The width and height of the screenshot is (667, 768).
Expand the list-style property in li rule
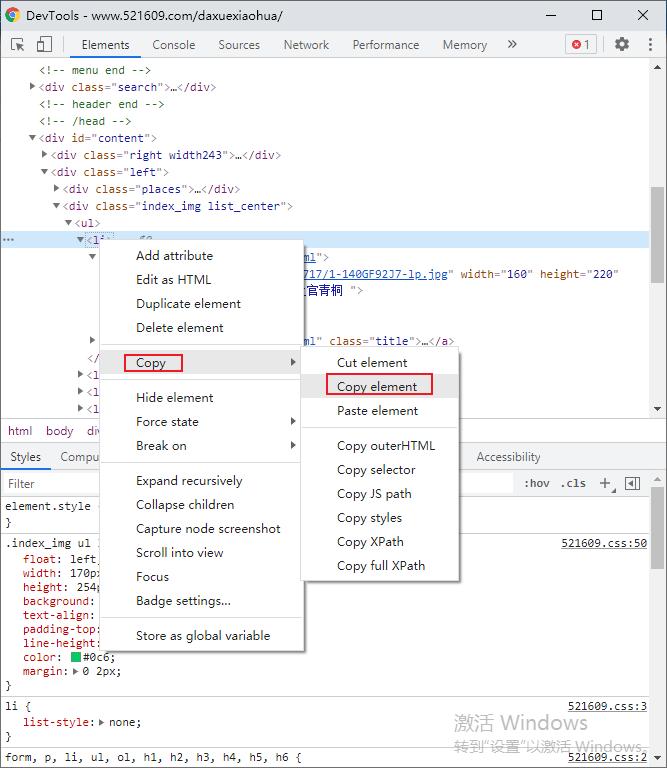pos(101,722)
